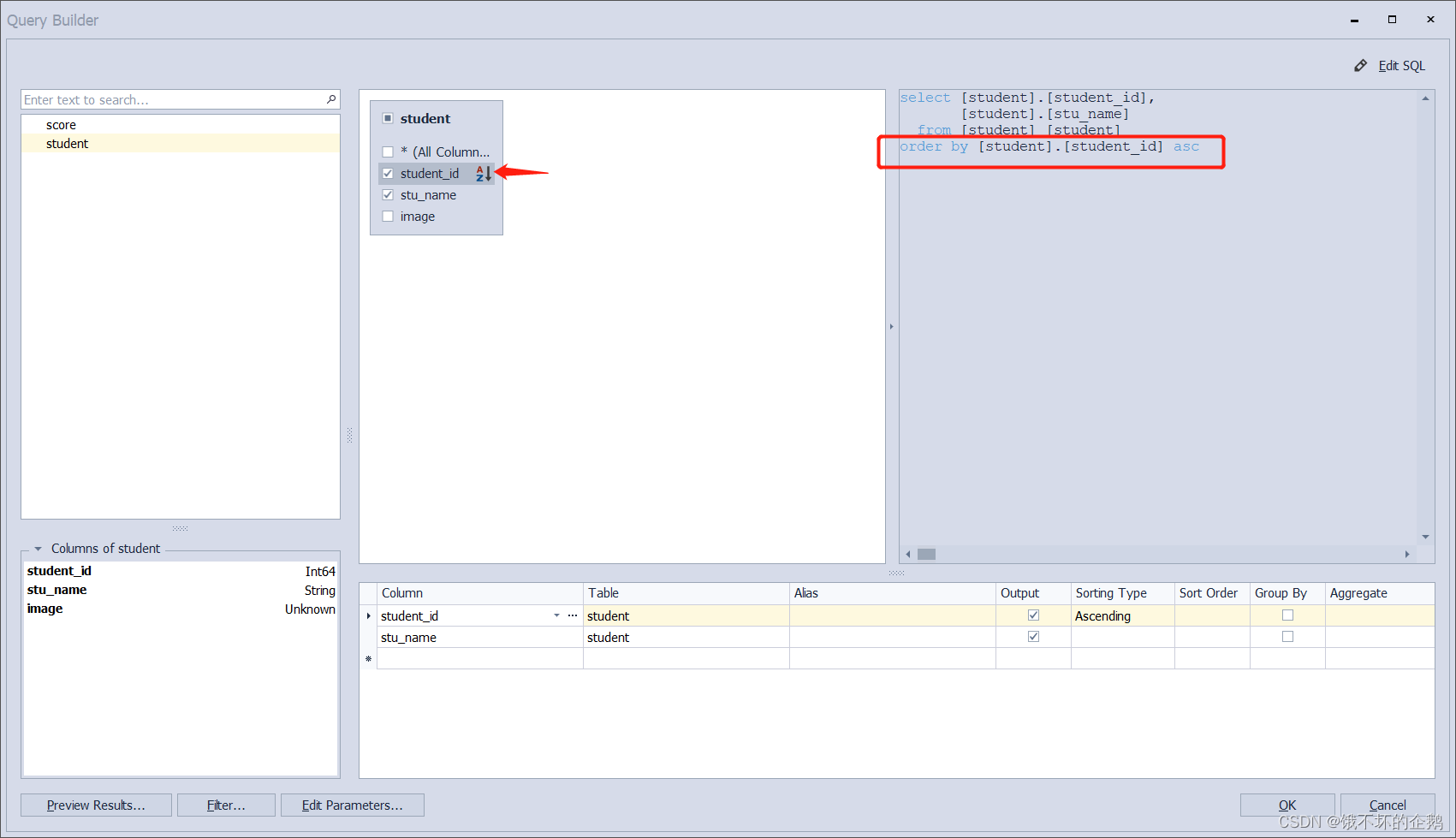This screenshot has height=838, width=1456.
Task: Click the SQL pane horizontal scrollbar thumb
Action: (x=926, y=554)
